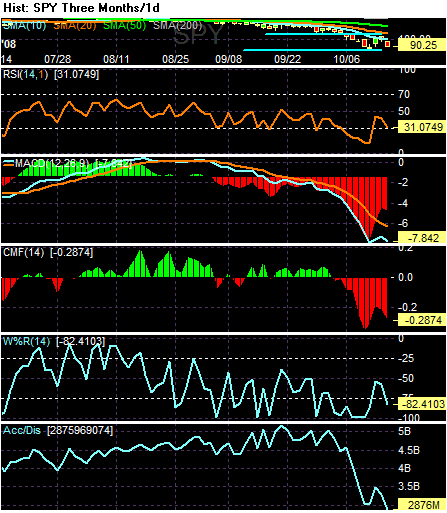
Task: Click the 09/08 date axis label
Action: 228,59
